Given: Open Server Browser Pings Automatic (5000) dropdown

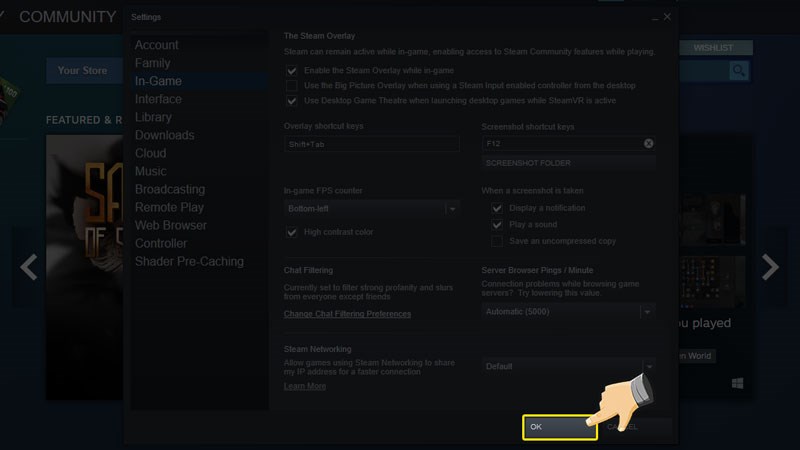Looking at the screenshot, I should click(568, 312).
